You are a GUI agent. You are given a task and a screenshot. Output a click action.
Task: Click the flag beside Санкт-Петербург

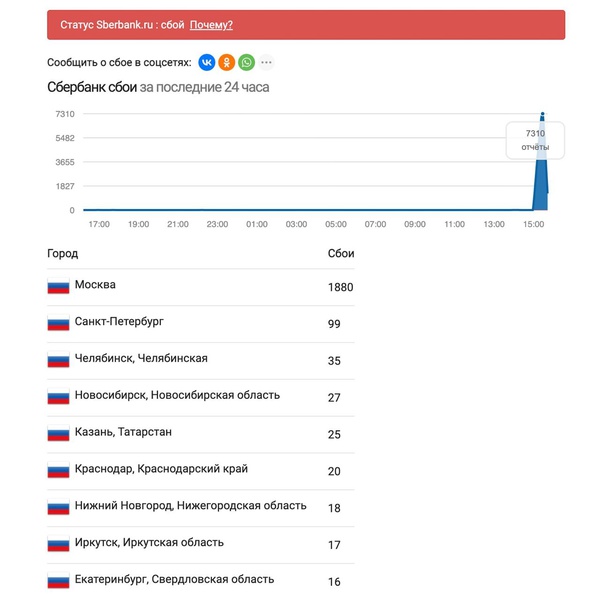[x=59, y=323]
